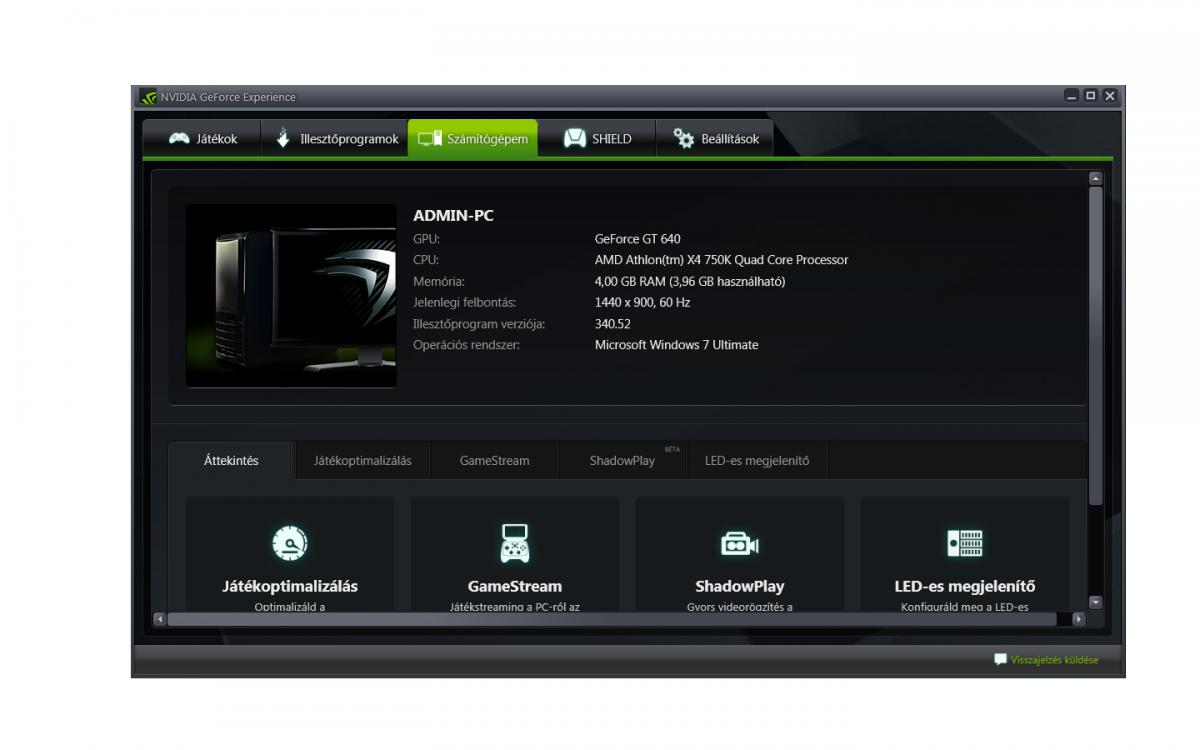Click the AMD Athlon X4 750K processor text
The width and height of the screenshot is (1200, 750).
point(721,260)
